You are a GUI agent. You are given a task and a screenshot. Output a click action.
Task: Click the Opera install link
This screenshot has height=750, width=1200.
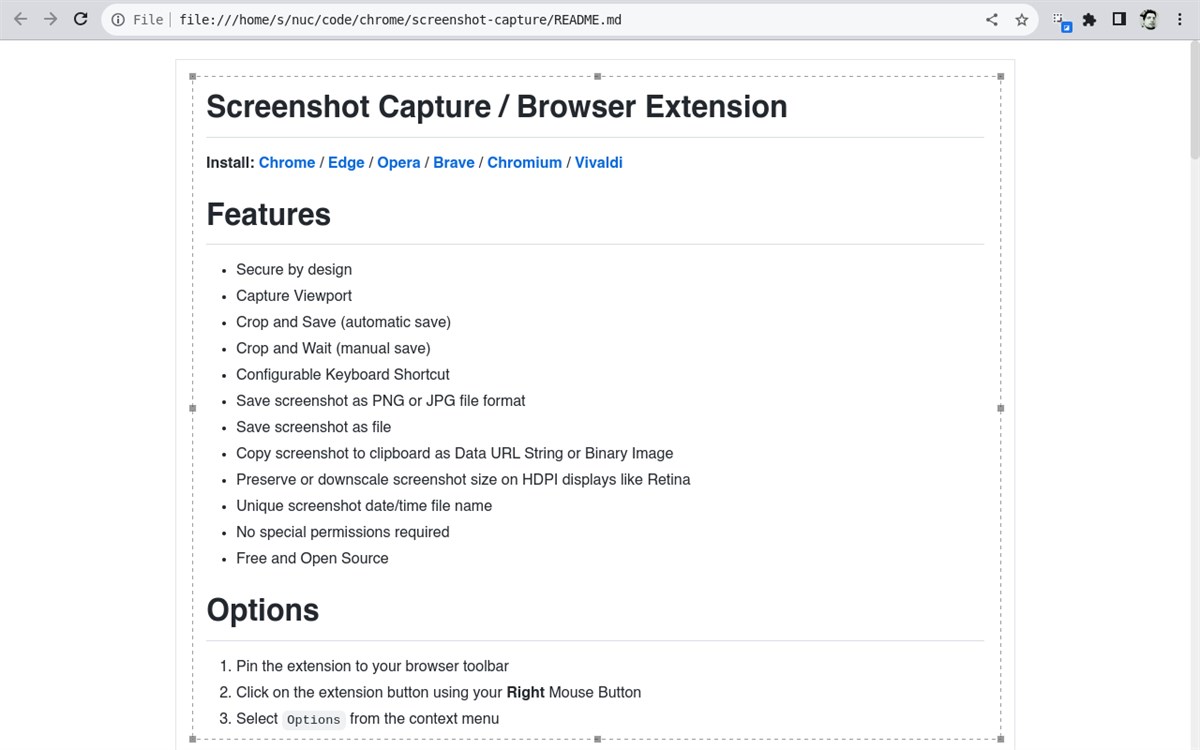click(399, 162)
